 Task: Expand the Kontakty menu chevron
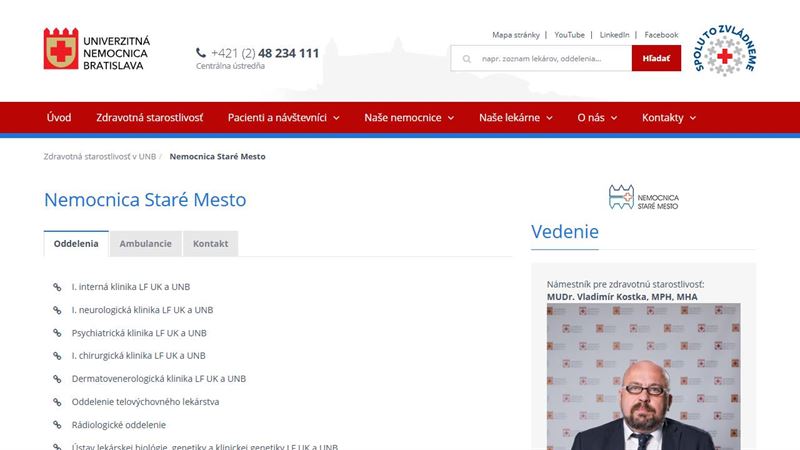(x=693, y=118)
